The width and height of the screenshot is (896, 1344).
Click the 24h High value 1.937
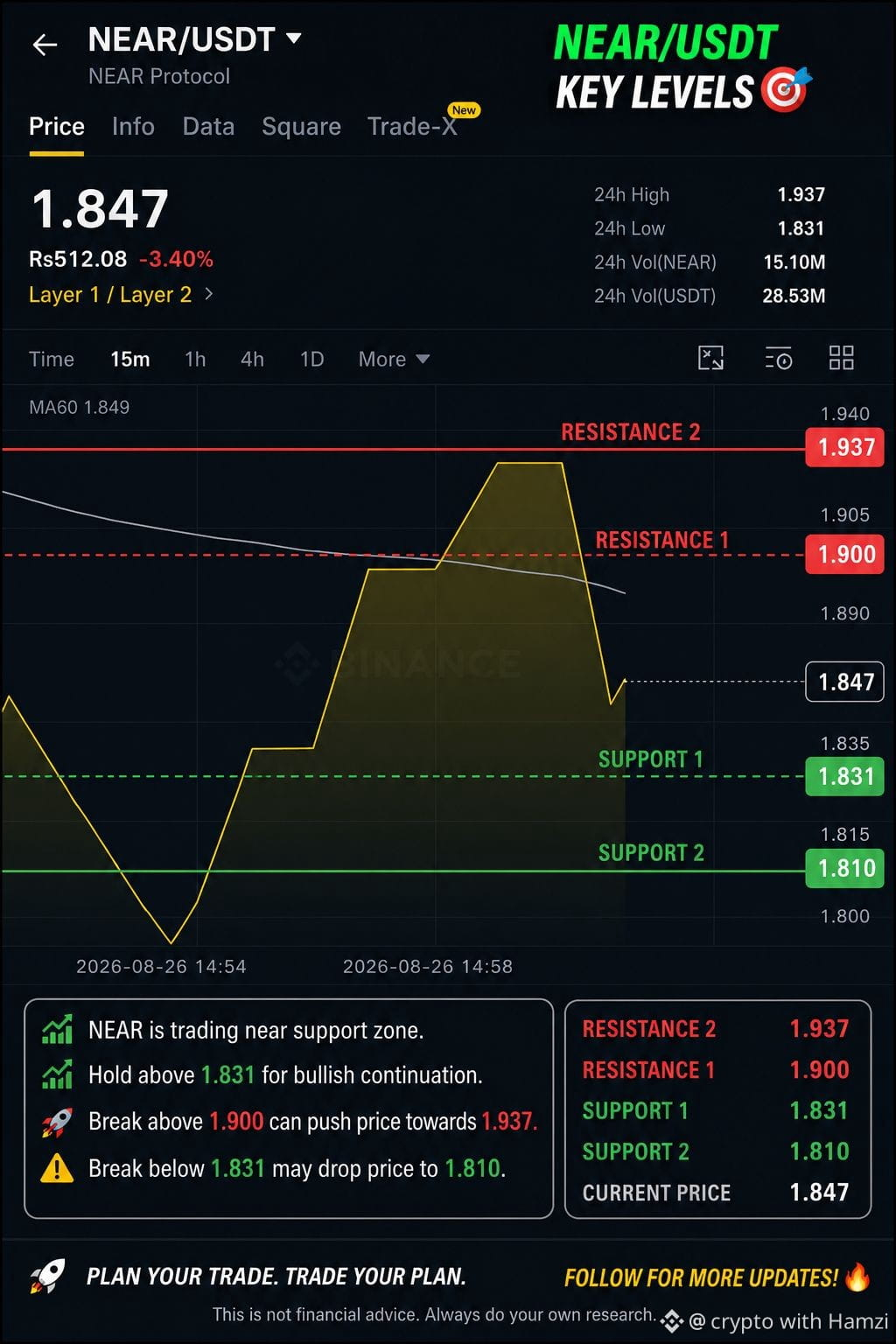pyautogui.click(x=801, y=195)
